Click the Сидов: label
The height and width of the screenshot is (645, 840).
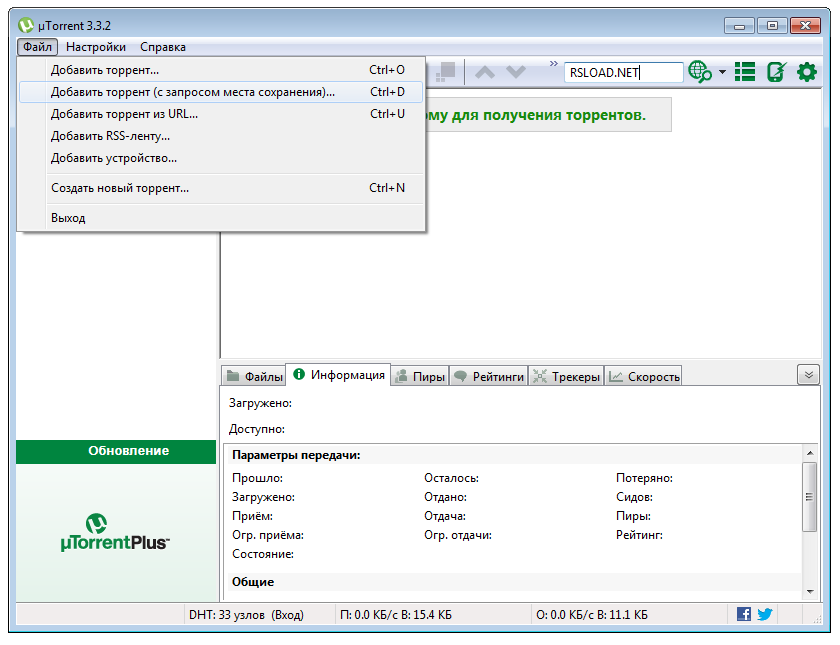tap(634, 497)
